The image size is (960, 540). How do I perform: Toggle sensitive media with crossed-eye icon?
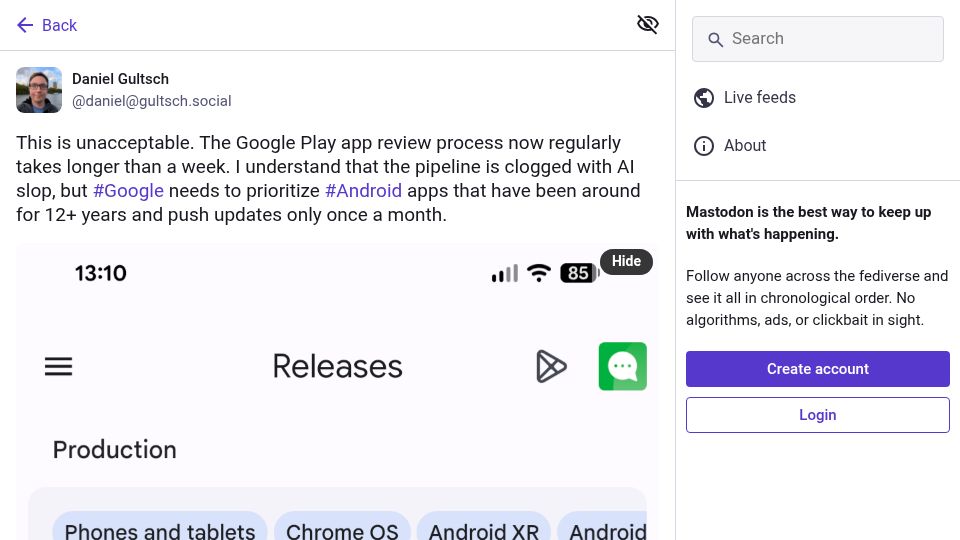pyautogui.click(x=647, y=24)
